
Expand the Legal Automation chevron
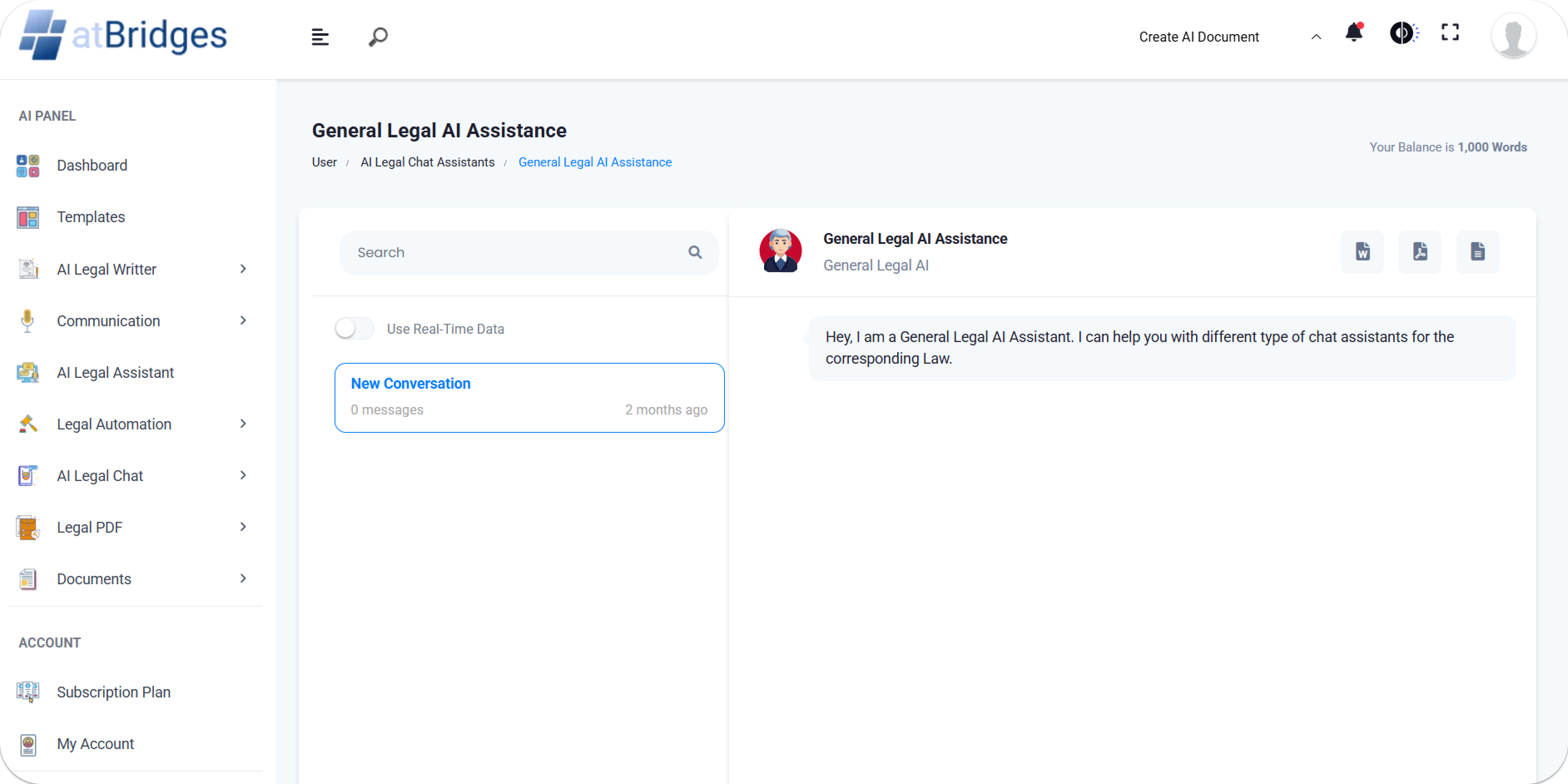[x=243, y=424]
